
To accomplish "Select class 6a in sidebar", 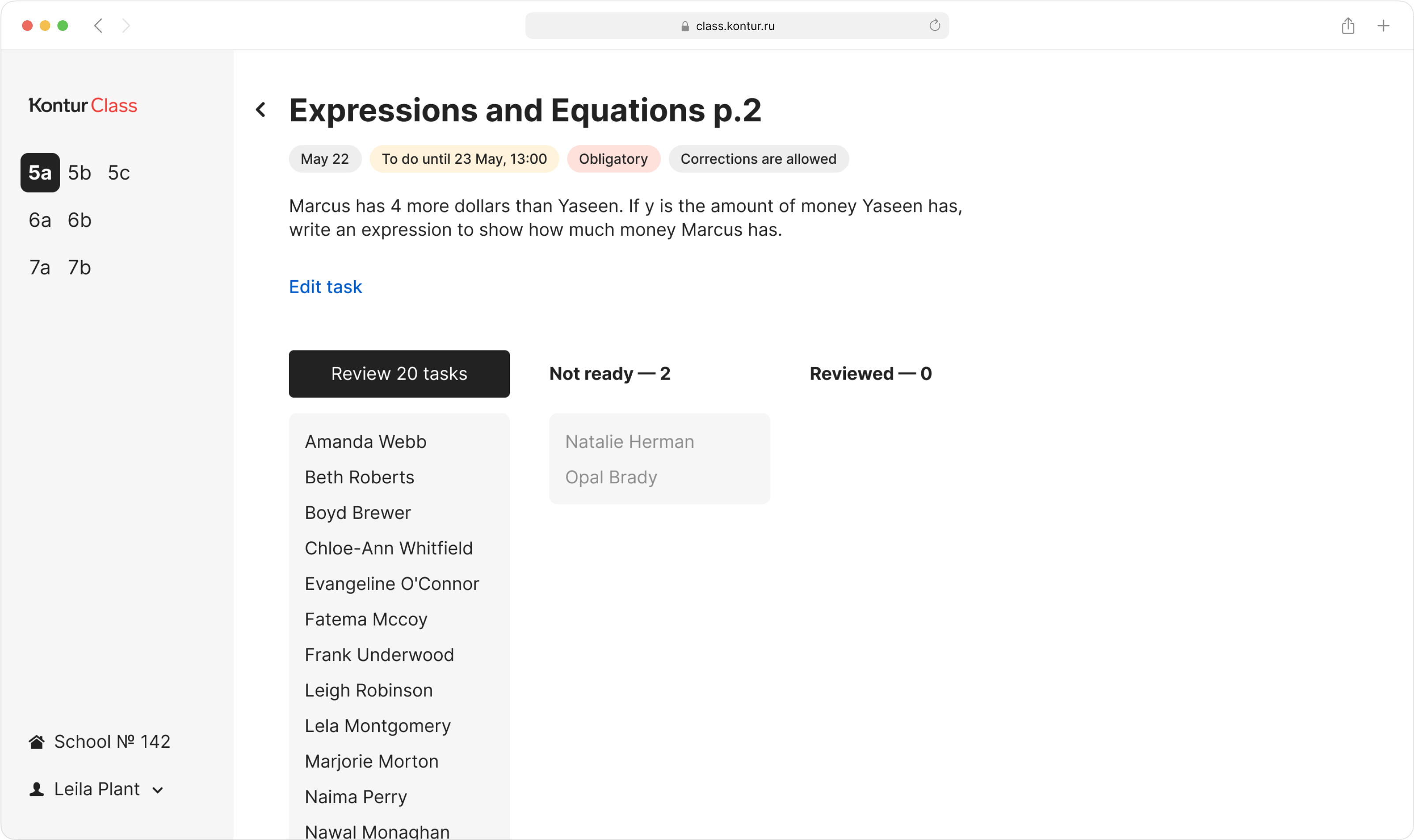I will point(40,220).
